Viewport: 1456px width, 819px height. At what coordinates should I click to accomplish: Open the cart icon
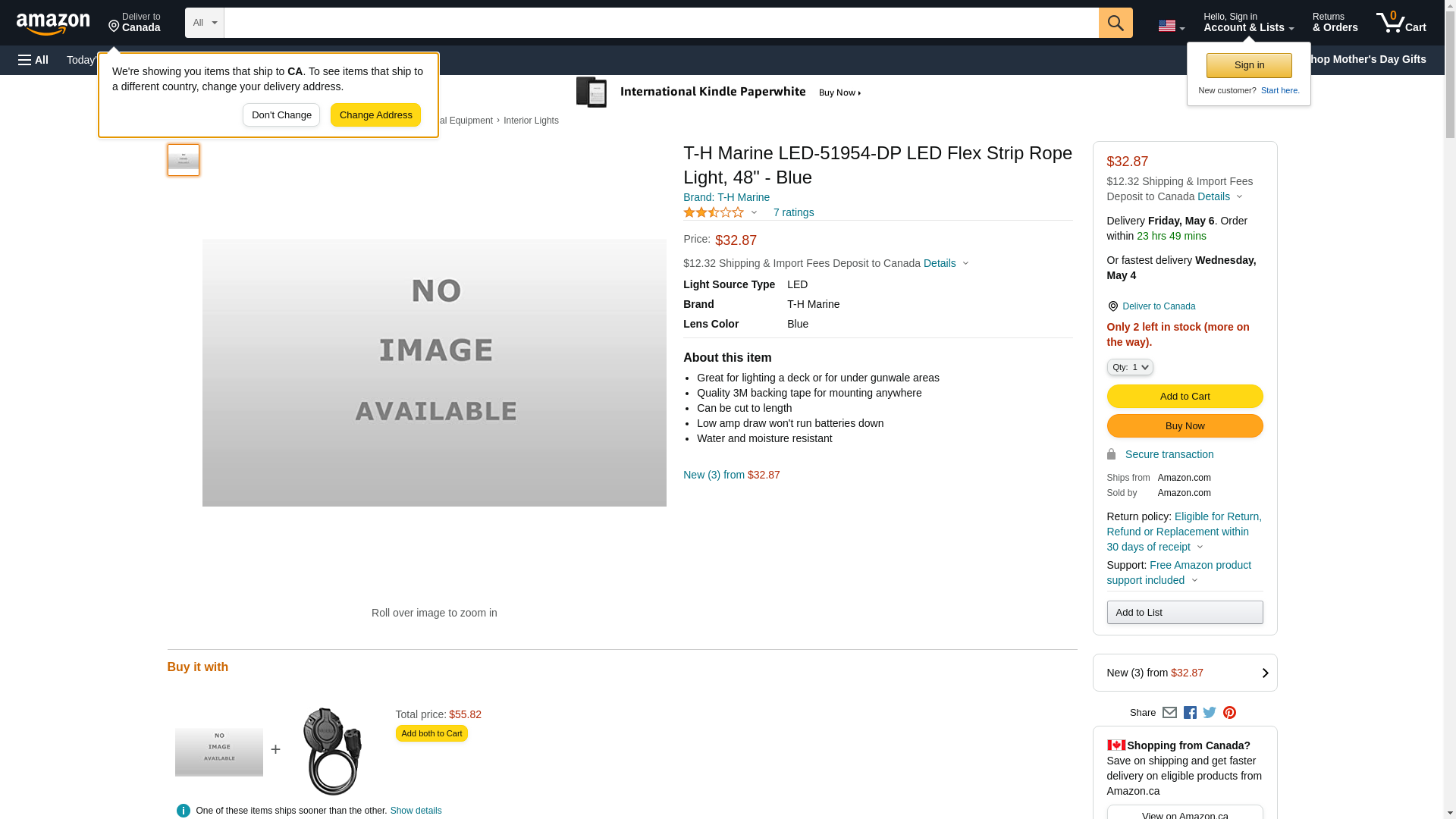pyautogui.click(x=1401, y=23)
